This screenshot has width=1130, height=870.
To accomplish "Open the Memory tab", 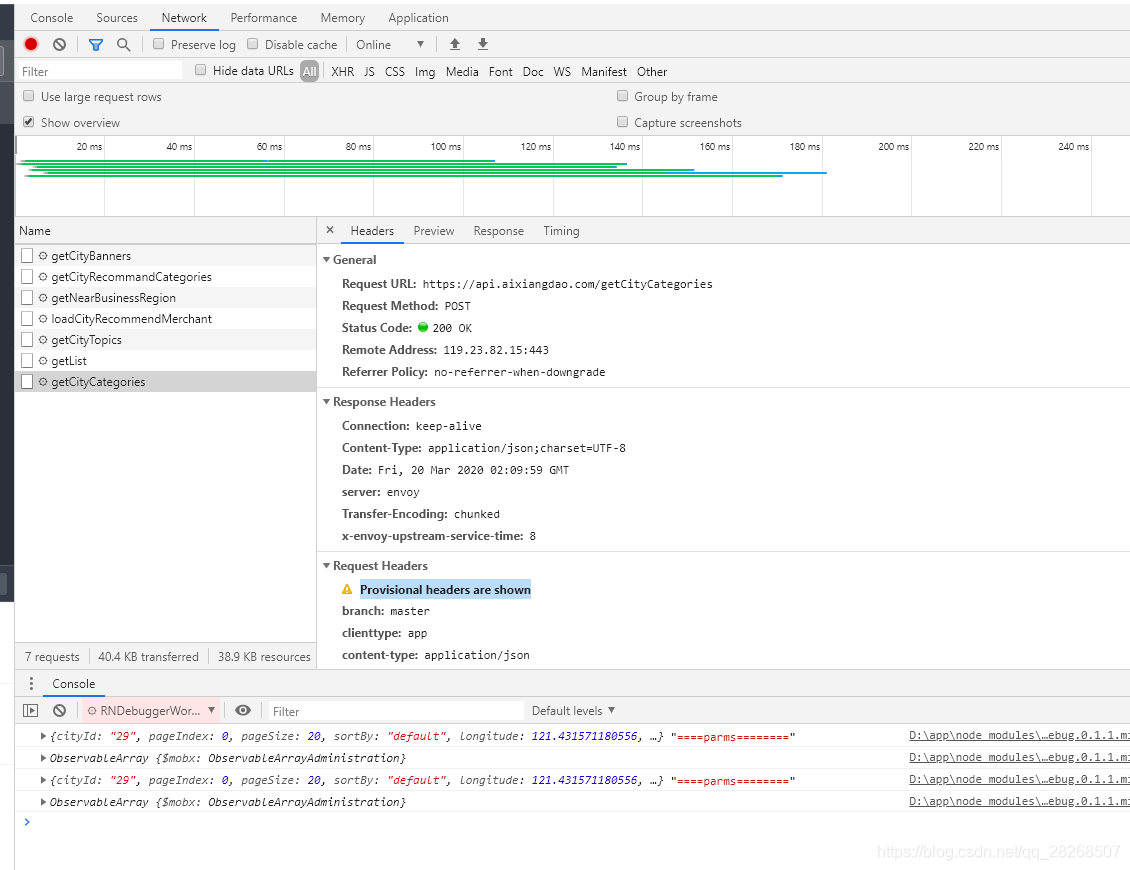I will pyautogui.click(x=342, y=17).
